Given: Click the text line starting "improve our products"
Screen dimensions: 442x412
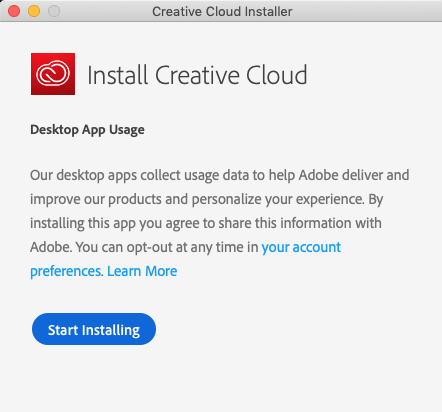Looking at the screenshot, I should pyautogui.click(x=207, y=199).
